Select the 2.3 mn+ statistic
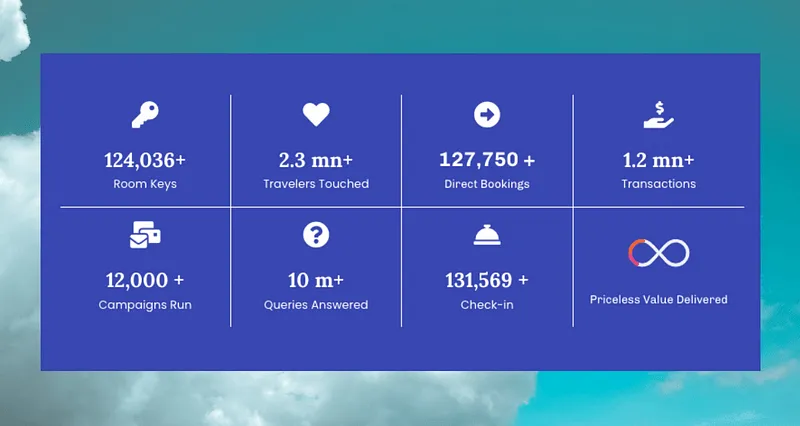Viewport: 800px width, 426px height. pyautogui.click(x=316, y=160)
